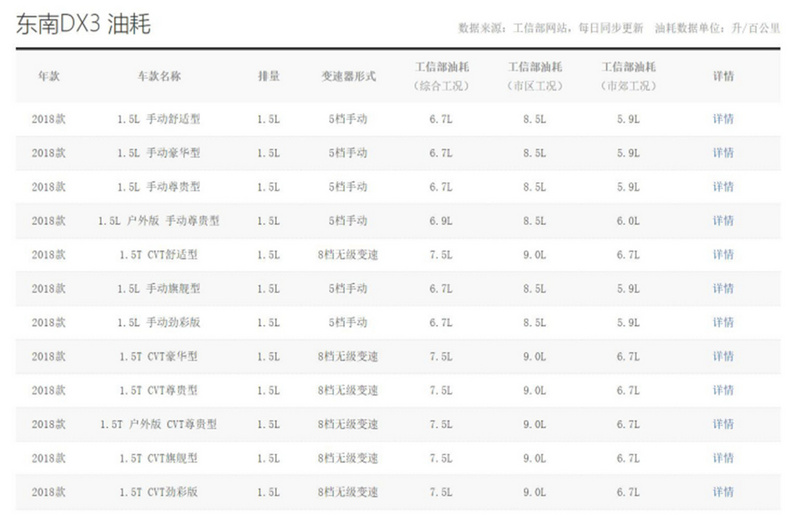
Task: Click the 东南DX3 油耗 page title
Action: (x=83, y=24)
